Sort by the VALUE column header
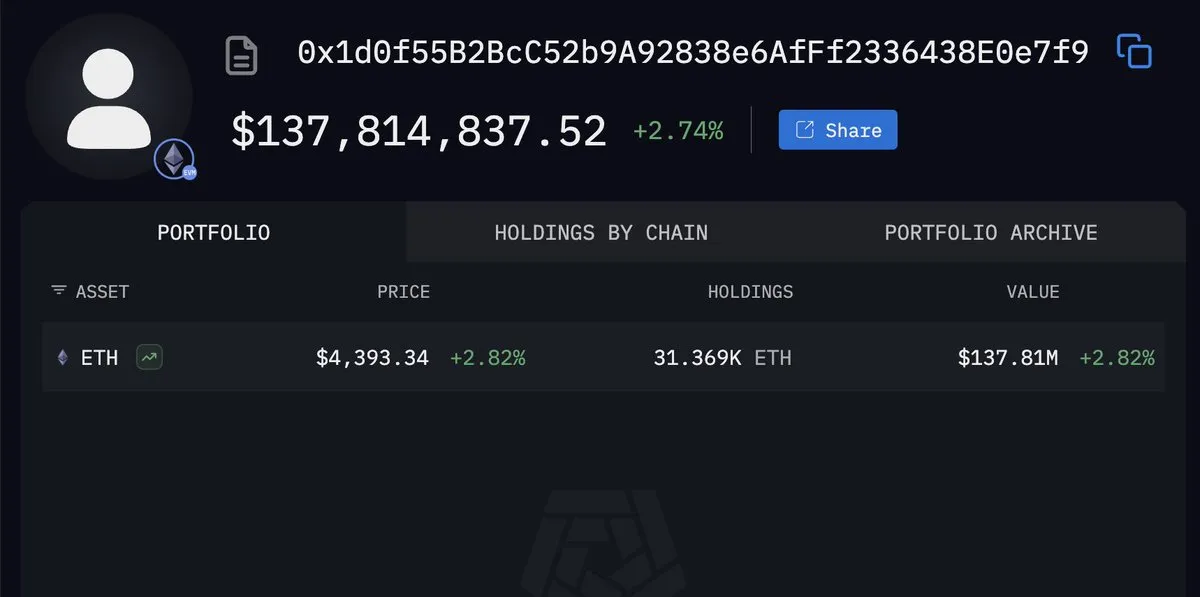Screen dimensions: 1200x597 coord(1033,292)
